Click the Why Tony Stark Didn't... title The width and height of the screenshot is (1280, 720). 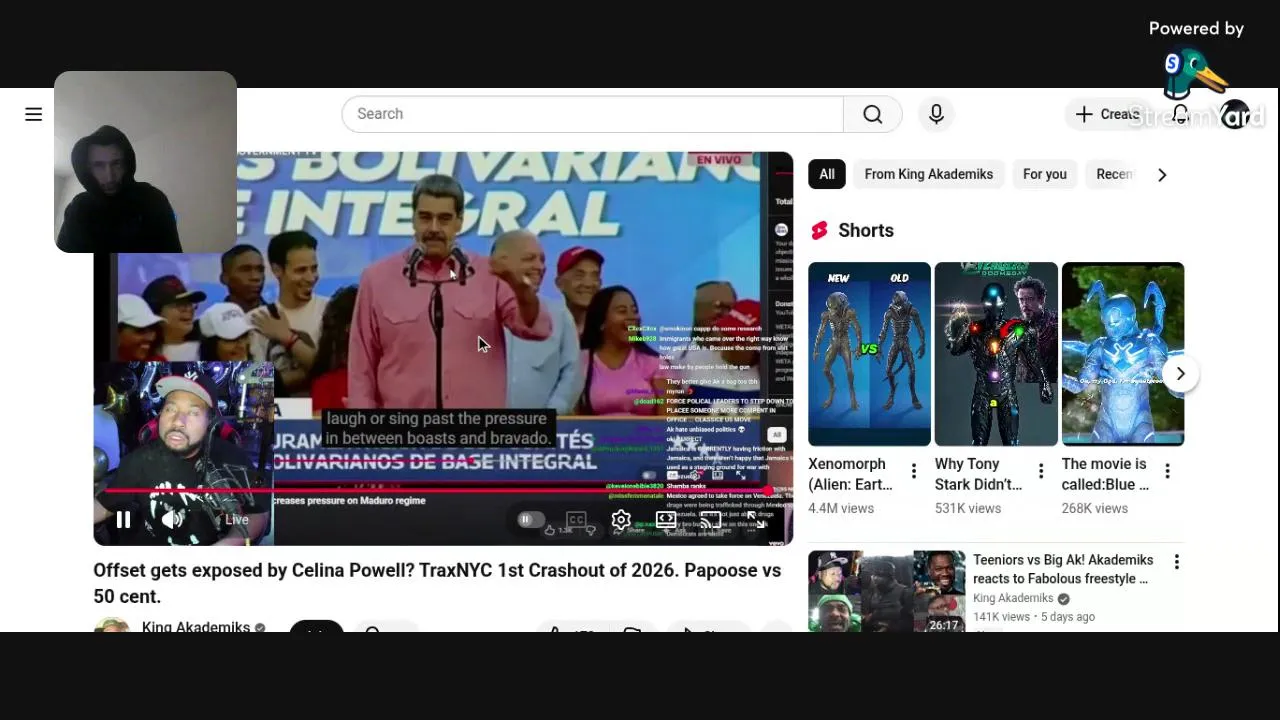pos(978,474)
